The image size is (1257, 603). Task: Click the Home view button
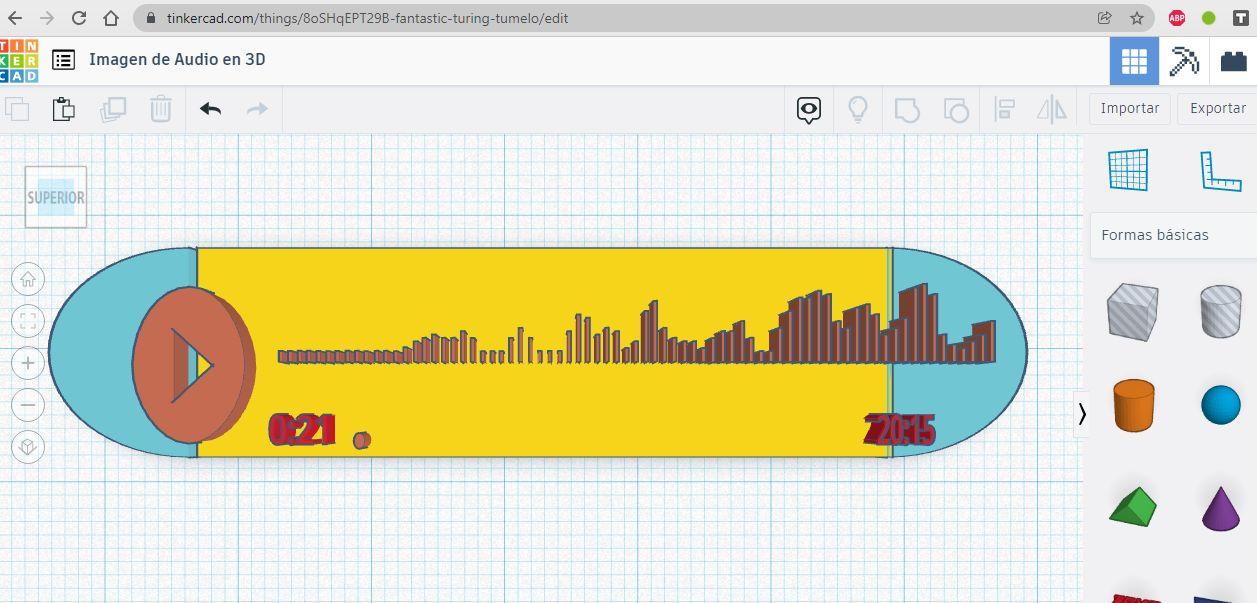pos(28,279)
